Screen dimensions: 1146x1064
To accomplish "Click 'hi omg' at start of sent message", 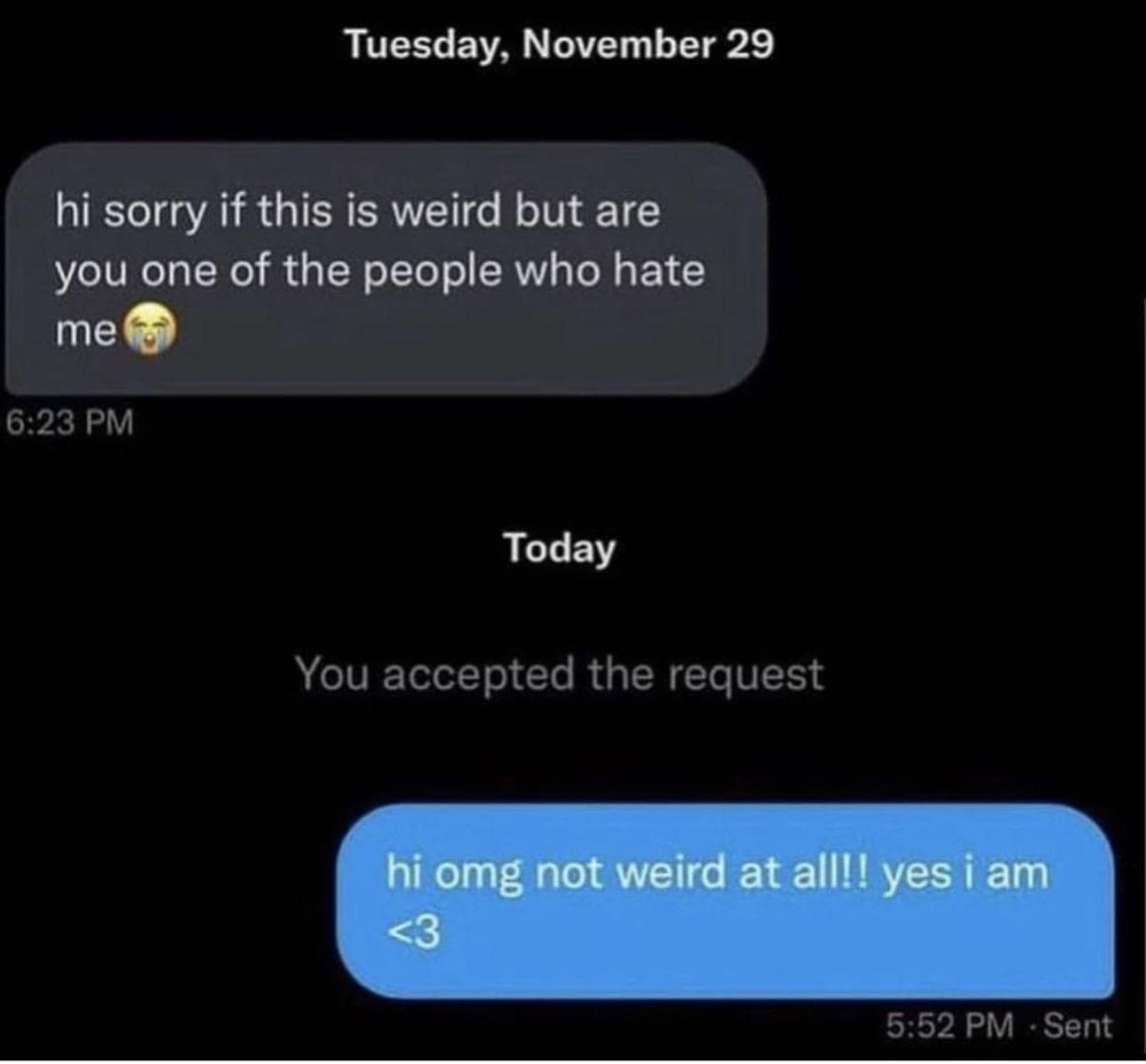I will point(457,875).
